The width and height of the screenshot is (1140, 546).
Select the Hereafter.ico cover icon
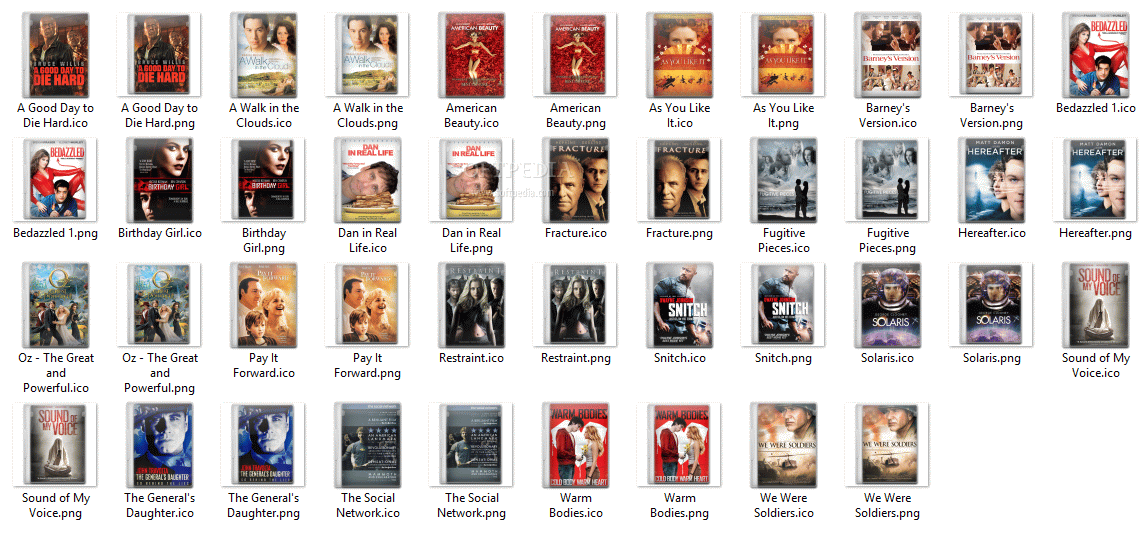(992, 180)
